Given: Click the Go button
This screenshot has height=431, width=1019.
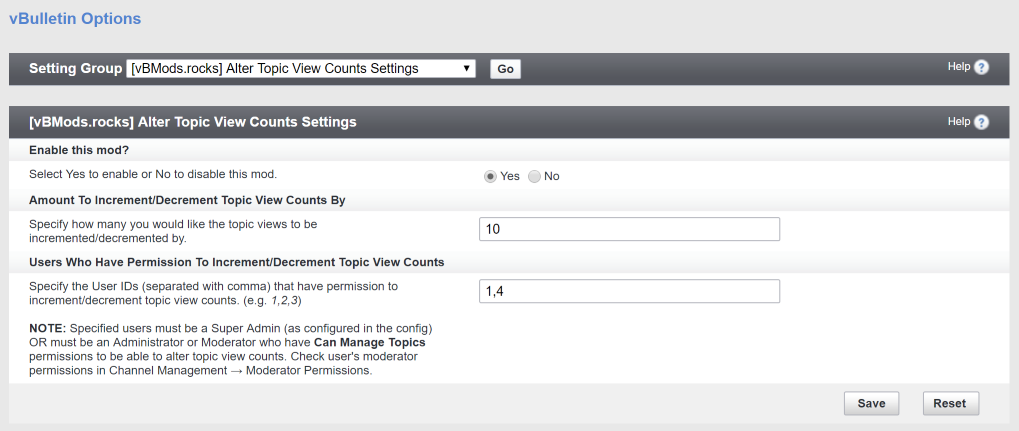Looking at the screenshot, I should tap(506, 69).
